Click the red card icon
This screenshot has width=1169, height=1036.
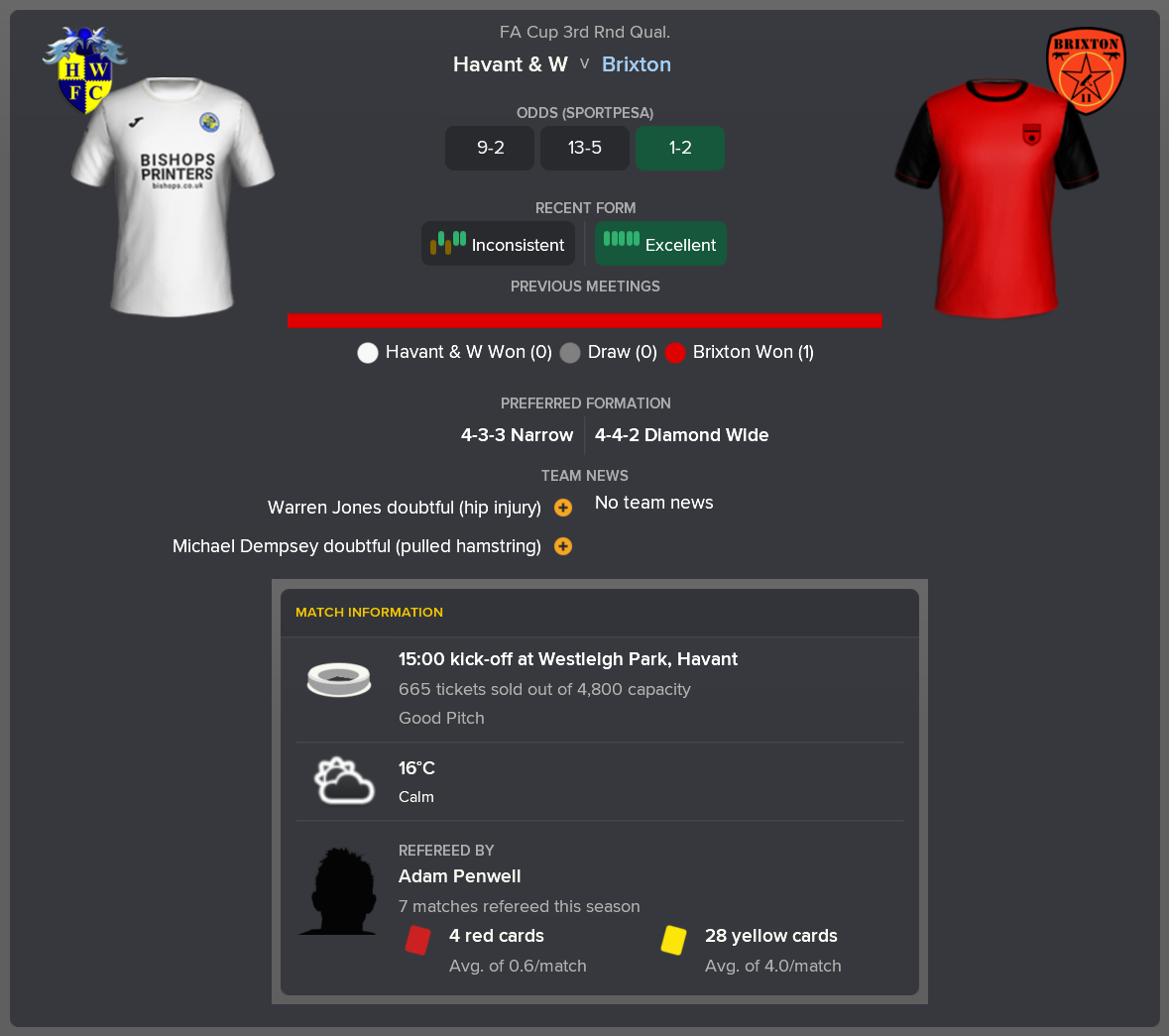[417, 940]
